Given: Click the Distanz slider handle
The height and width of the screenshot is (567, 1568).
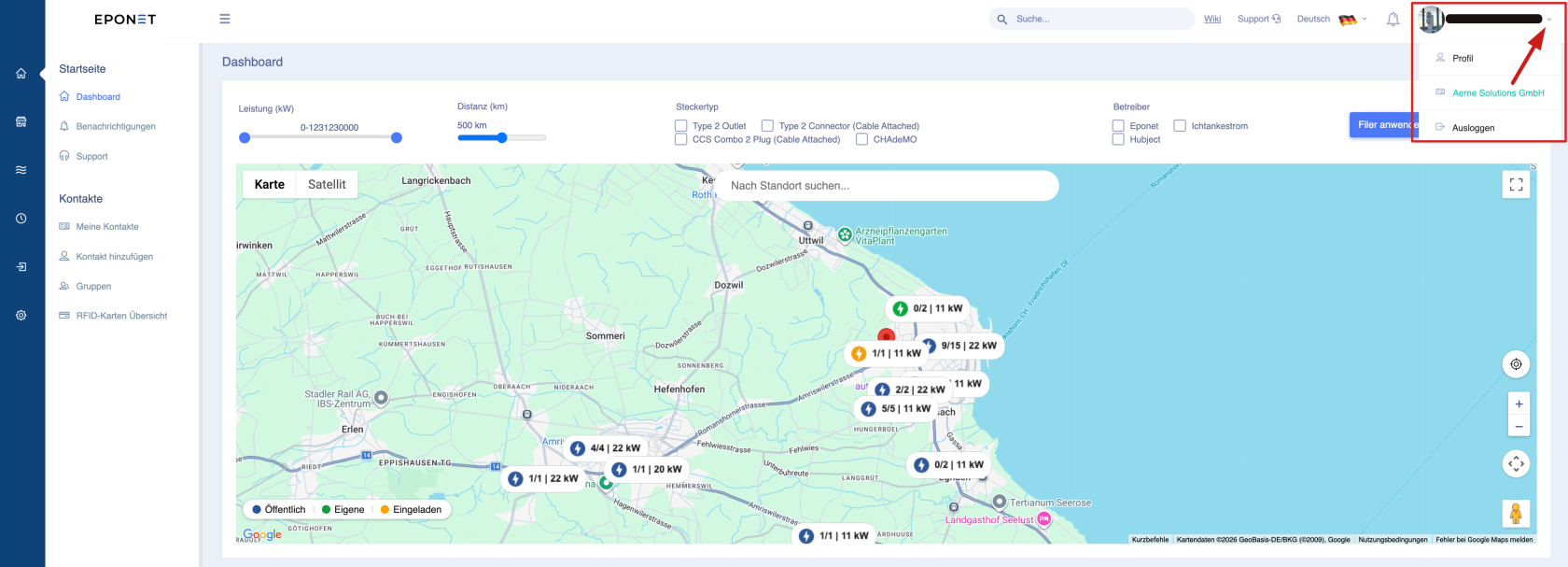Looking at the screenshot, I should pos(502,137).
